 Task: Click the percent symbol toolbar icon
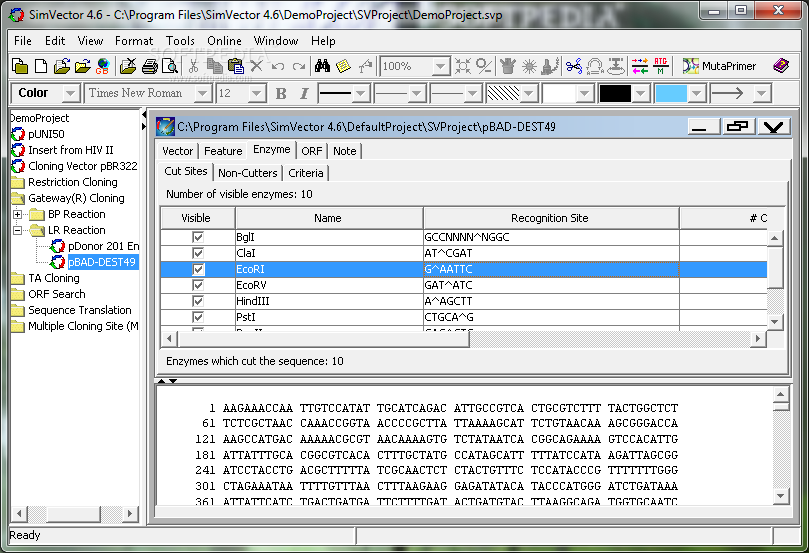pos(483,66)
